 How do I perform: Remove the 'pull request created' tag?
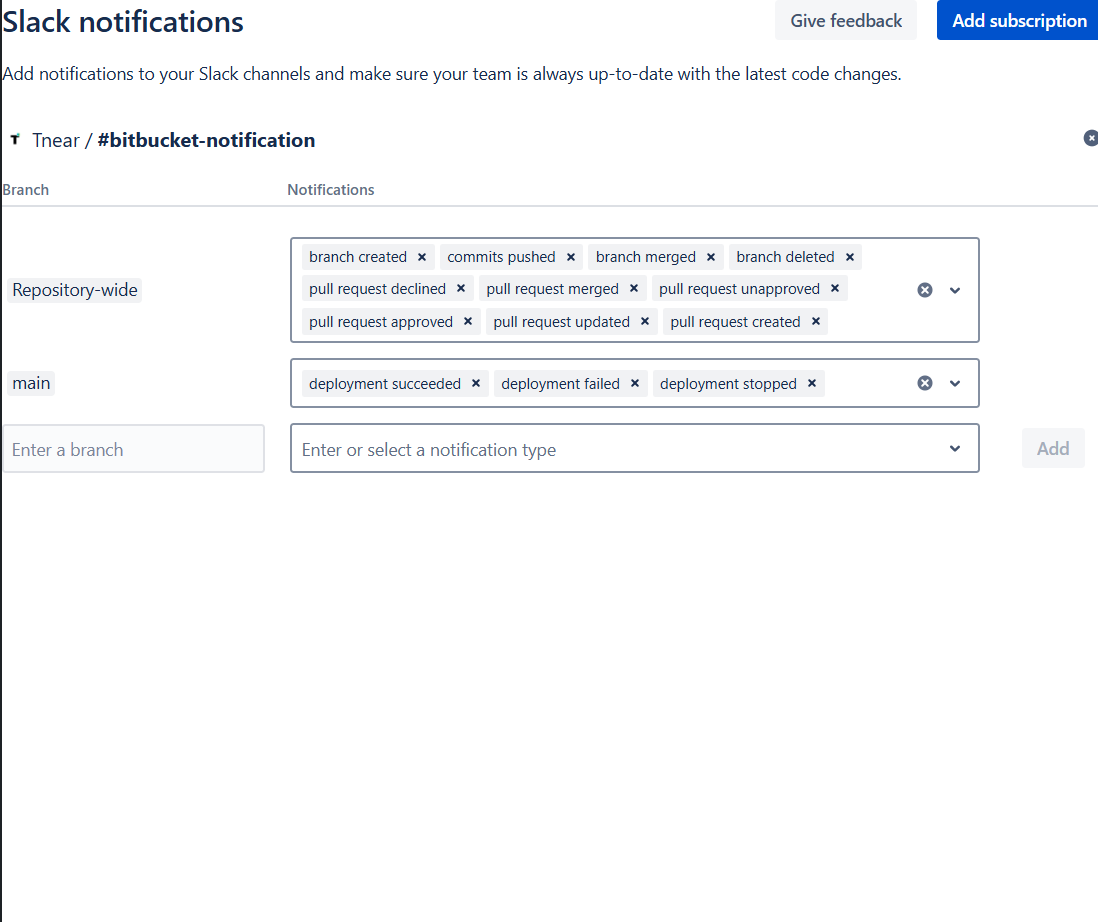(x=816, y=321)
